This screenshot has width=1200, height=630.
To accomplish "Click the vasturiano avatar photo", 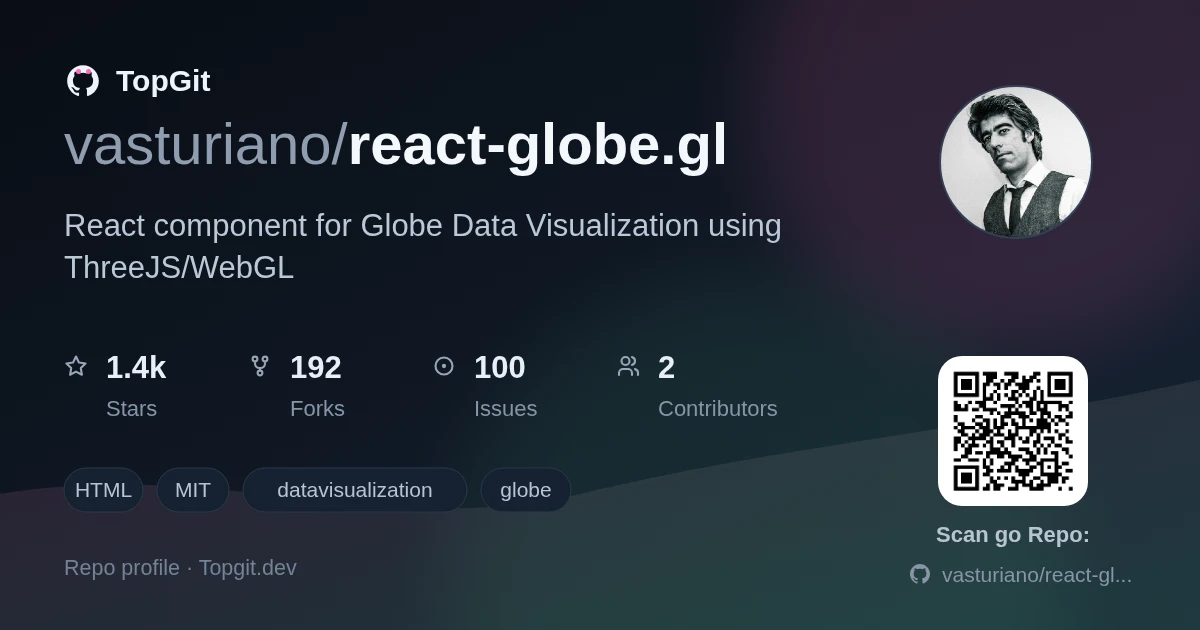I will point(1015,162).
